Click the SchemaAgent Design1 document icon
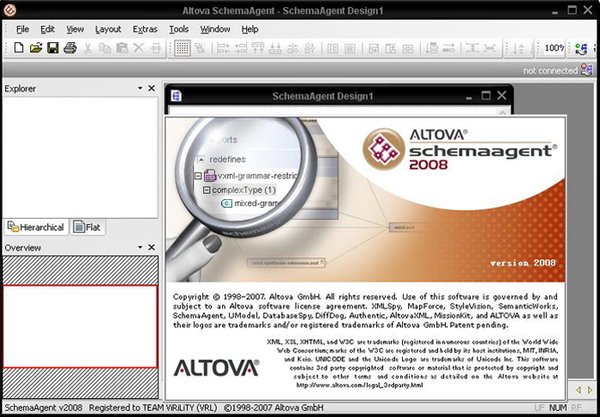 (x=176, y=96)
